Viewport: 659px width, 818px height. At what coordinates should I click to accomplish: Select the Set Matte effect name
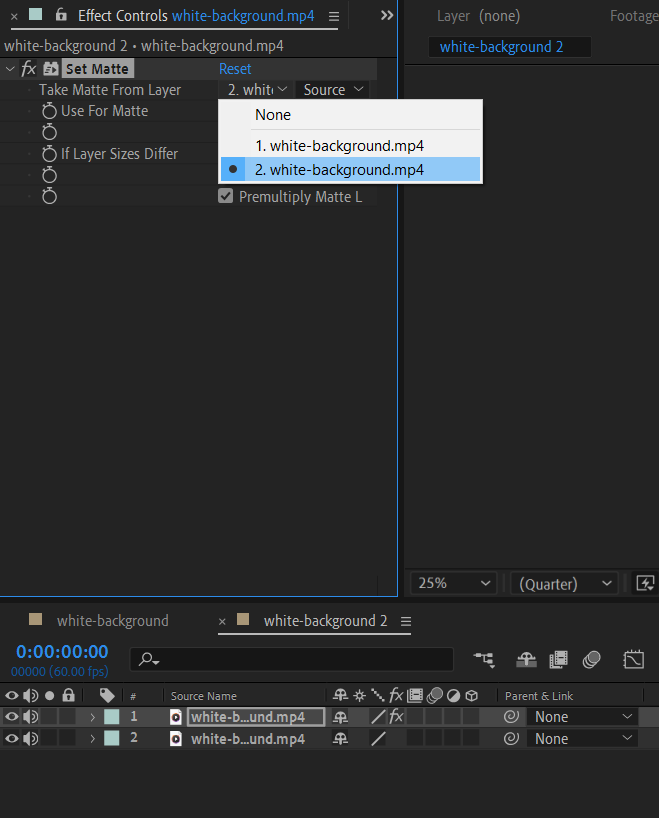[98, 69]
